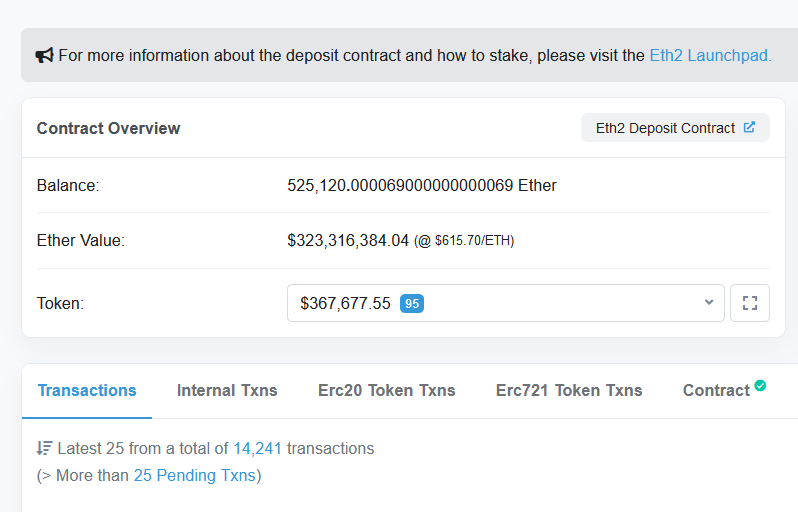Select the Erc20 Token Txns tab
This screenshot has width=798, height=512.
pos(386,390)
